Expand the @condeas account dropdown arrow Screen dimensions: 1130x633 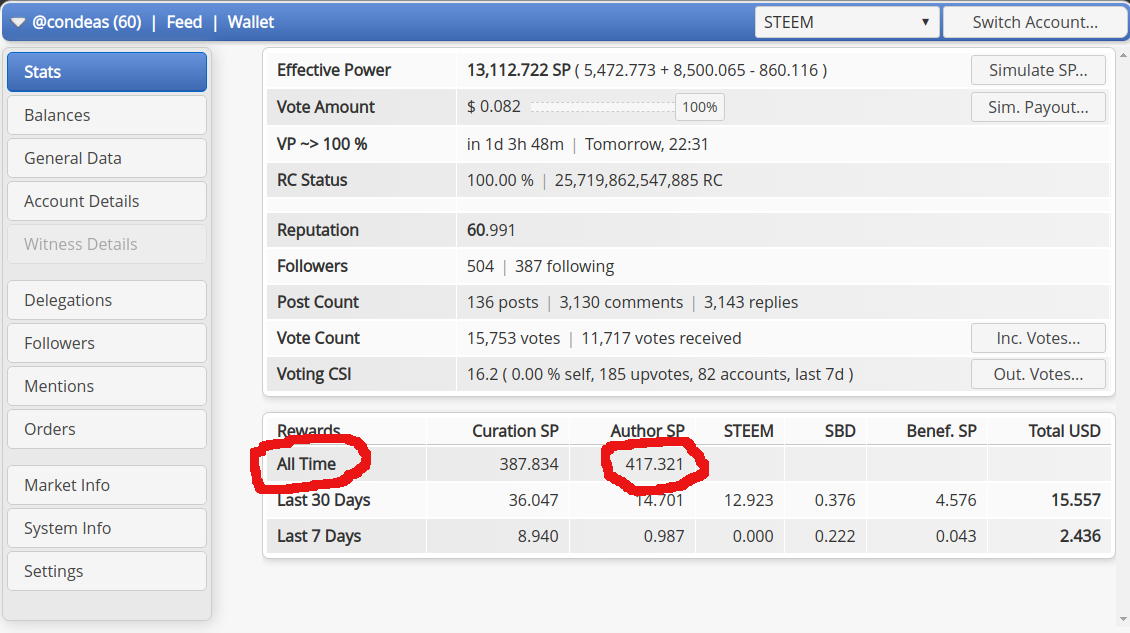pyautogui.click(x=18, y=22)
